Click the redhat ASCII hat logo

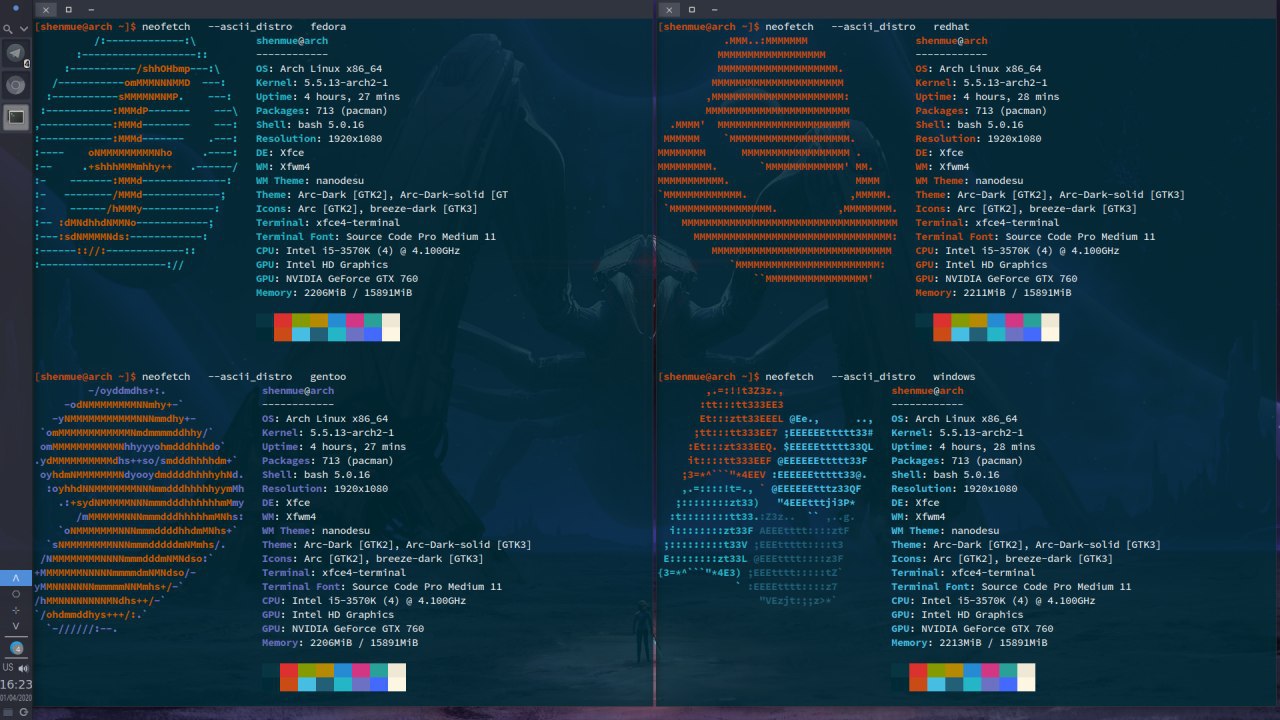pyautogui.click(x=777, y=160)
